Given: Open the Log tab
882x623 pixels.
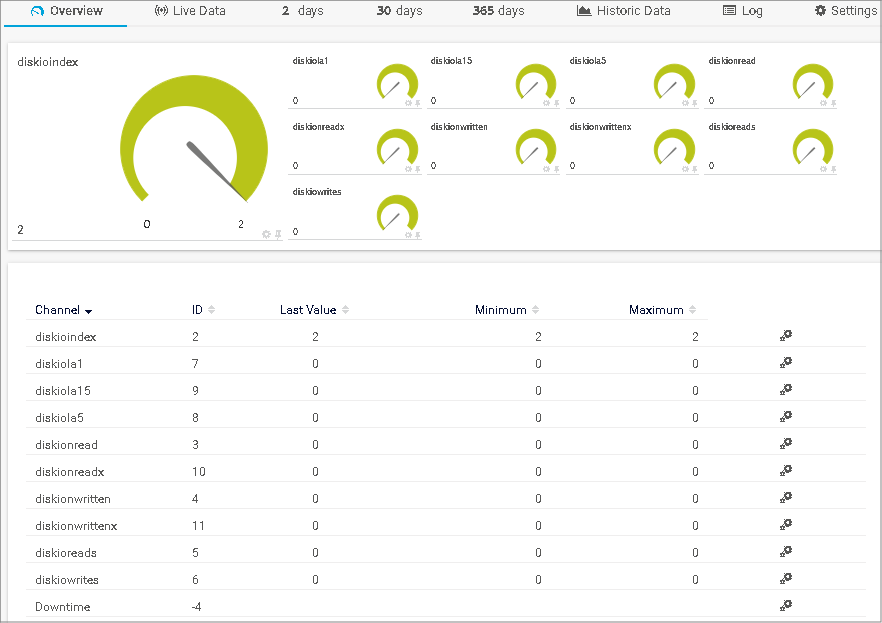Looking at the screenshot, I should [x=743, y=12].
